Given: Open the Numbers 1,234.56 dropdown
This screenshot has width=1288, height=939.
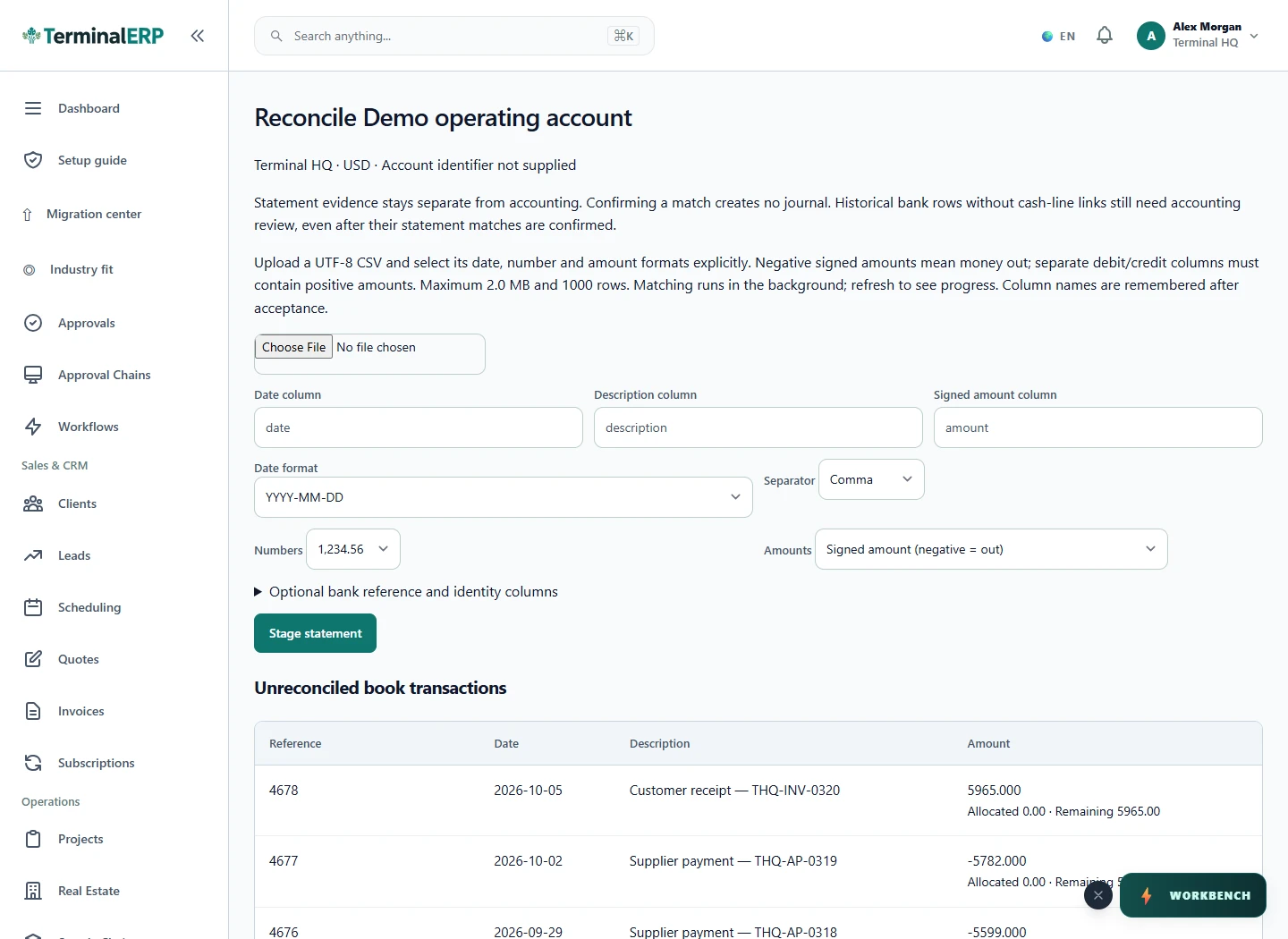Looking at the screenshot, I should coord(353,549).
